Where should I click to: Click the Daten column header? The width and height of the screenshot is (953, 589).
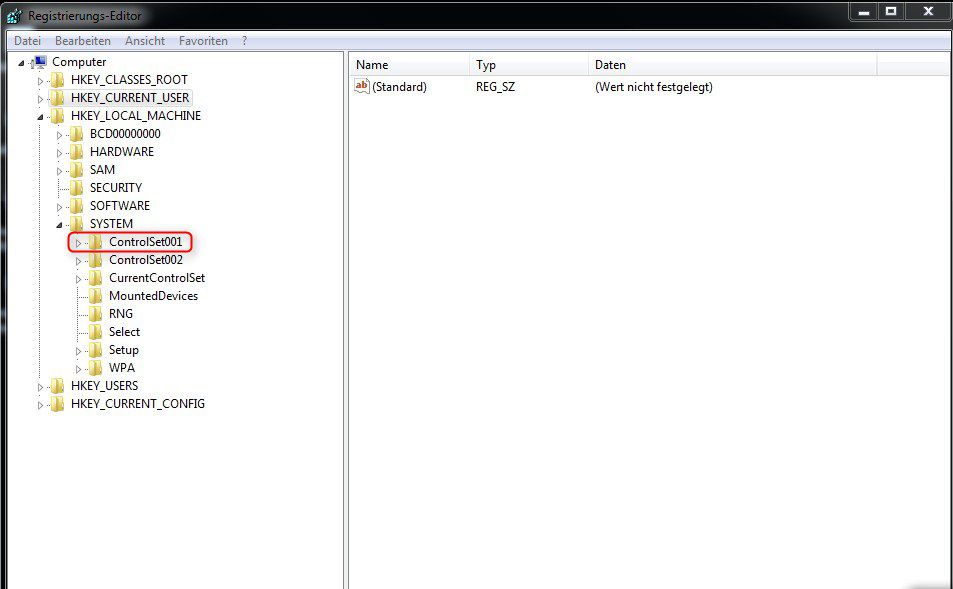(608, 64)
